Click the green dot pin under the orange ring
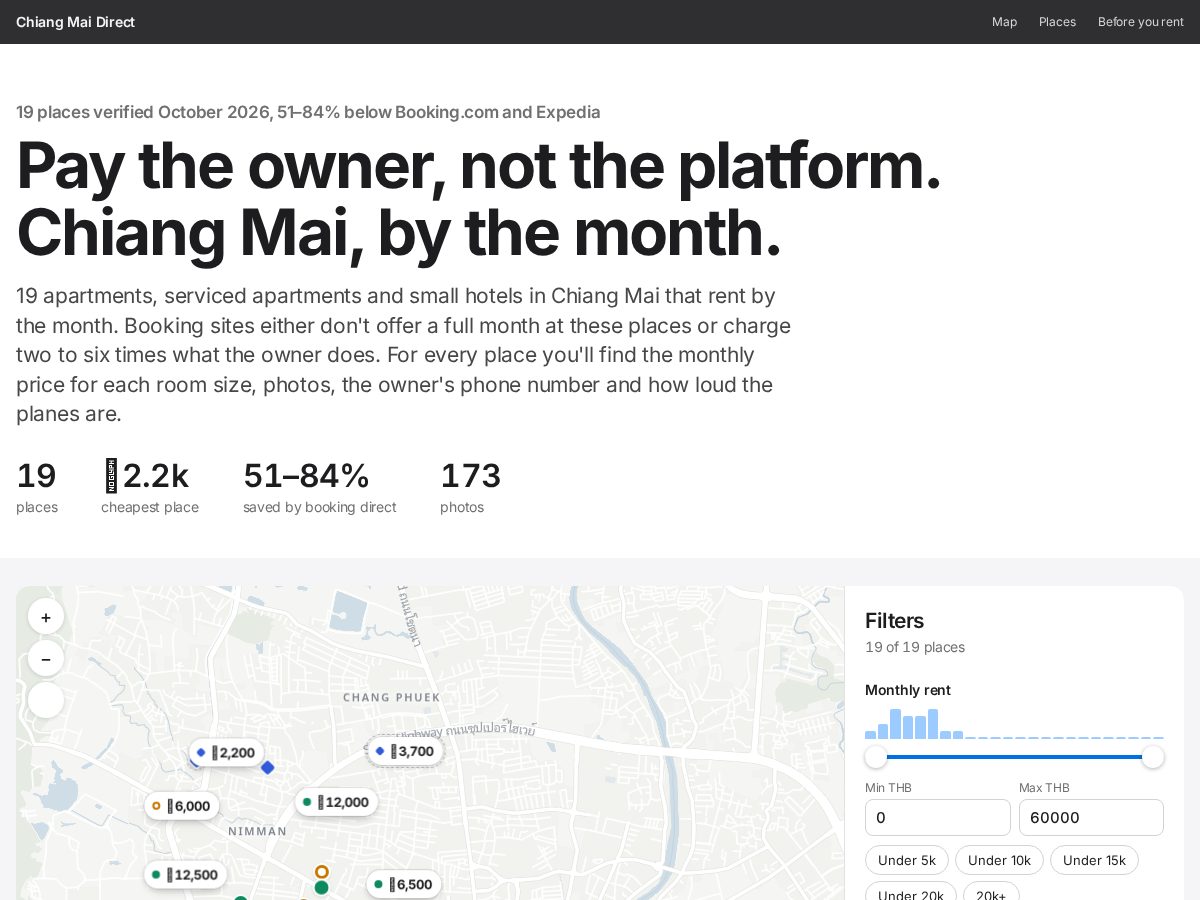This screenshot has height=900, width=1200. [x=322, y=887]
